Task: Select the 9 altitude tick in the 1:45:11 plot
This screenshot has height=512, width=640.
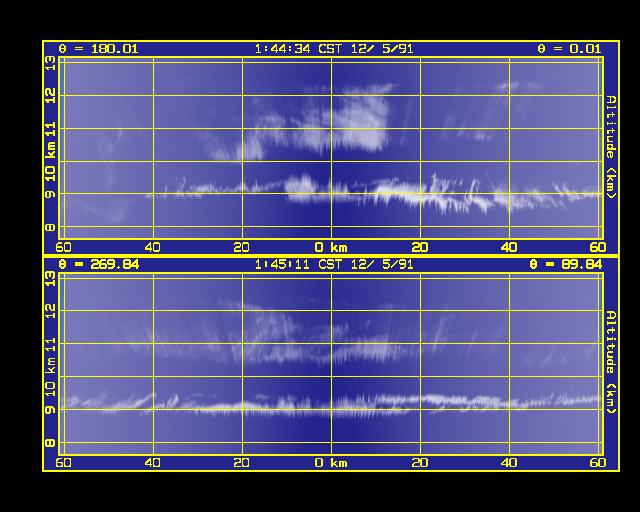Action: coord(50,410)
